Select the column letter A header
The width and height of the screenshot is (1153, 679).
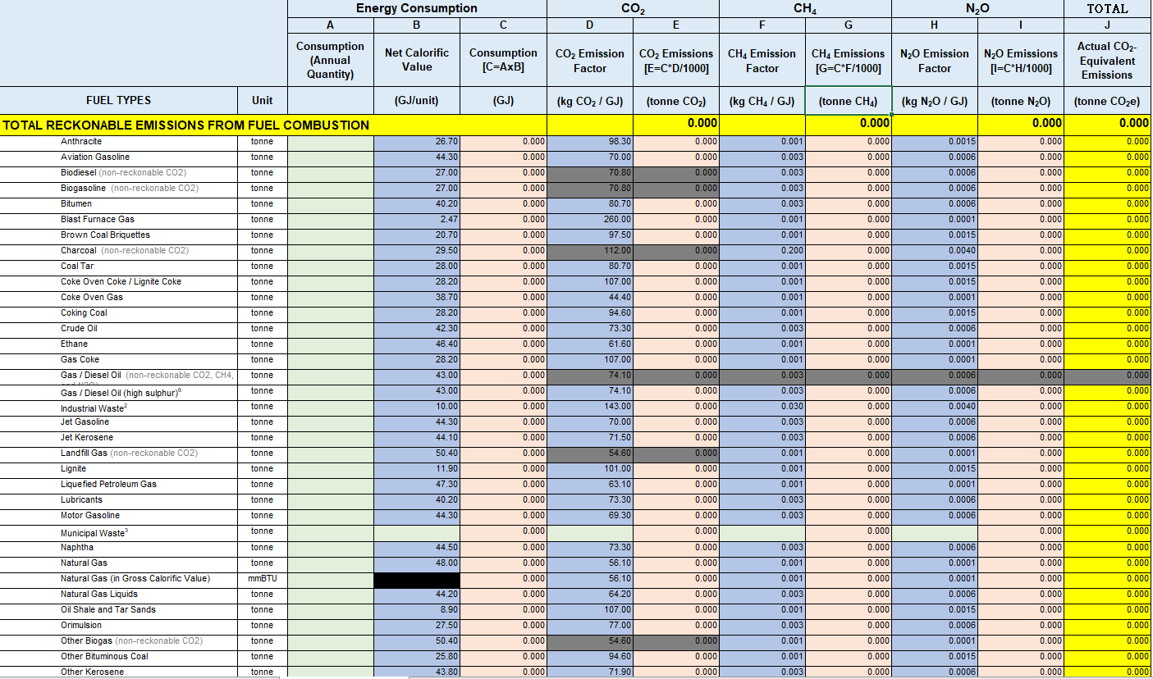330,25
